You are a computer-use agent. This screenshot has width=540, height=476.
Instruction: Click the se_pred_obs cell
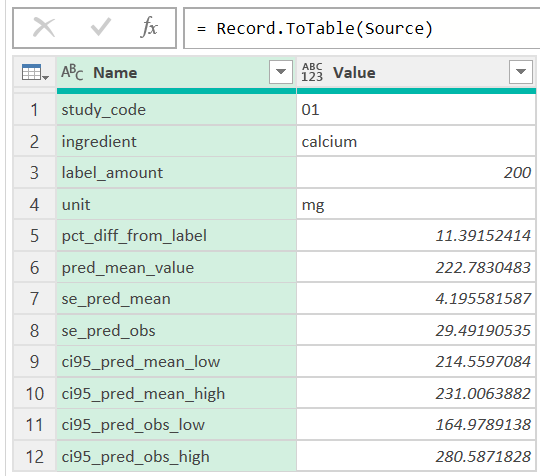pyautogui.click(x=176, y=331)
